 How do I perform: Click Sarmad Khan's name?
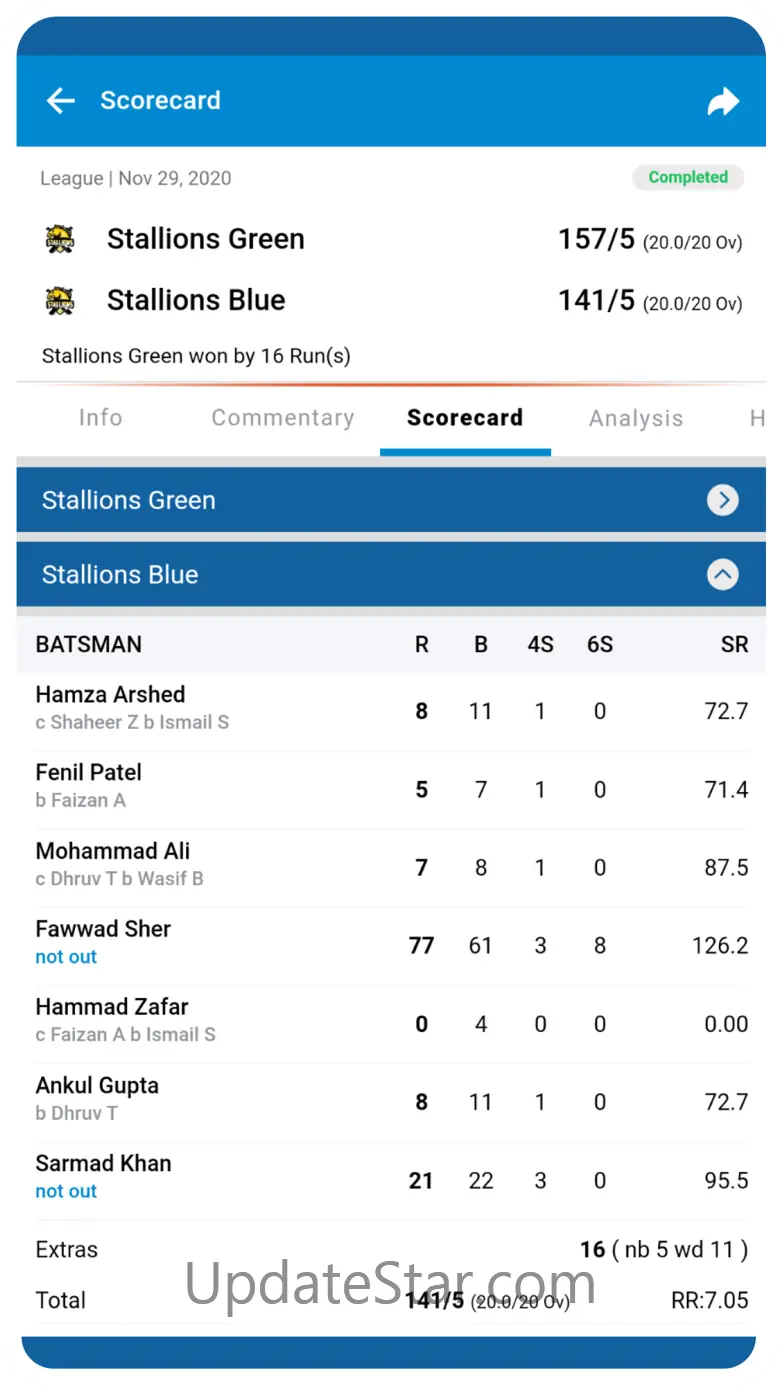[x=103, y=1163]
